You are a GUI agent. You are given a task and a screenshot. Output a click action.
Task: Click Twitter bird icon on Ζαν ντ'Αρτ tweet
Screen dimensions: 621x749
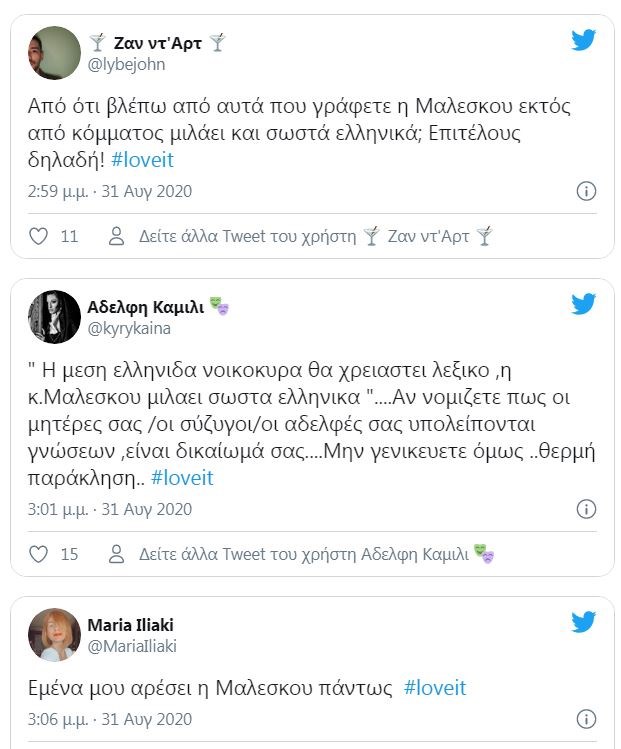[584, 40]
